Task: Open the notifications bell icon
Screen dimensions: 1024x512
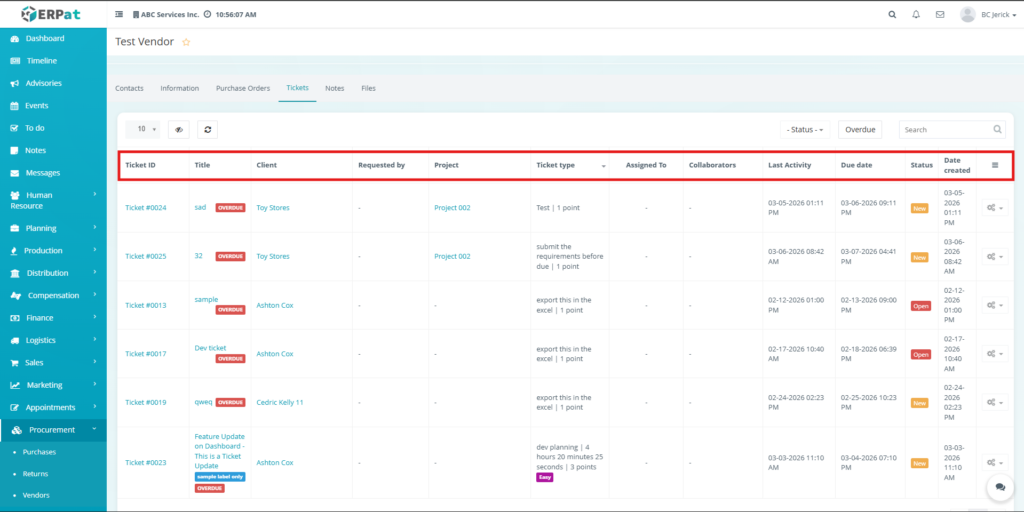Action: tap(916, 15)
